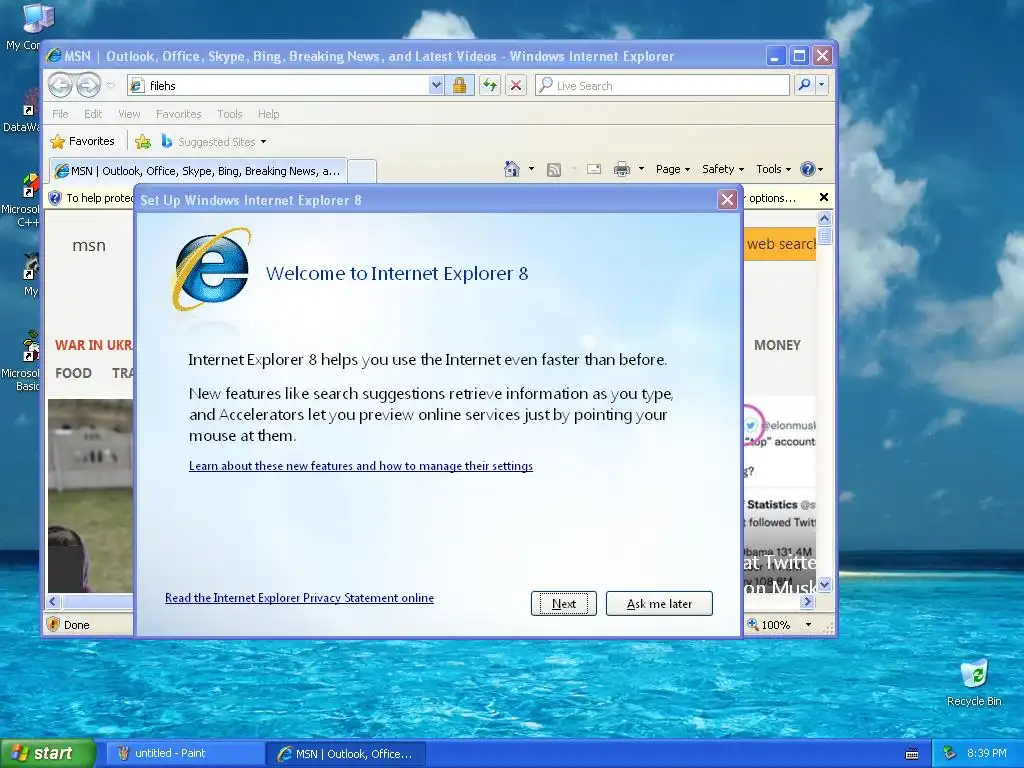Open the Privacy Statement online link
This screenshot has height=768, width=1024.
[299, 598]
